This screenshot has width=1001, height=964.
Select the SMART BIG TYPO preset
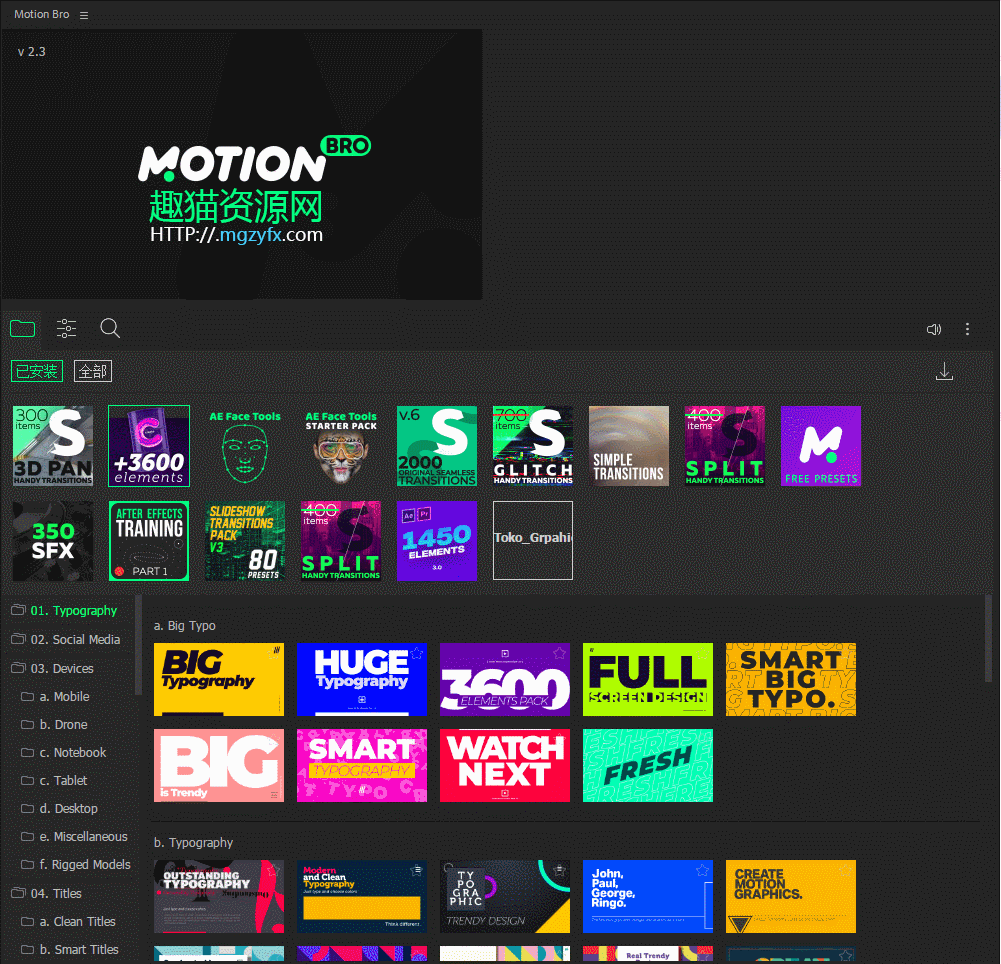(x=791, y=679)
